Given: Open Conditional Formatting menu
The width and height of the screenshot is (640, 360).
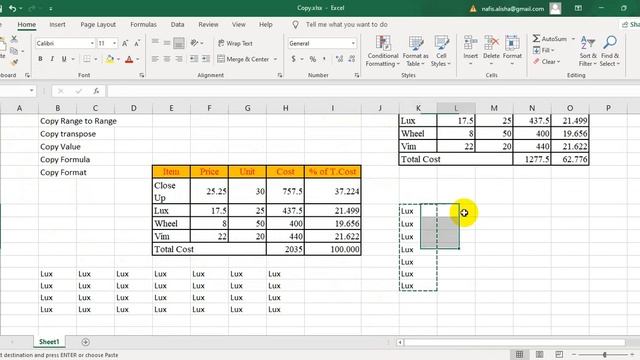Looking at the screenshot, I should (382, 51).
